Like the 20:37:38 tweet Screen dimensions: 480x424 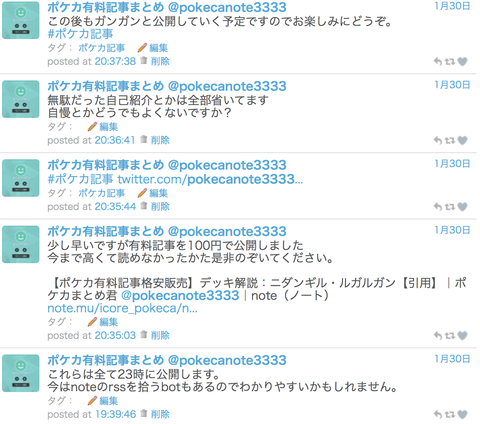[462, 62]
